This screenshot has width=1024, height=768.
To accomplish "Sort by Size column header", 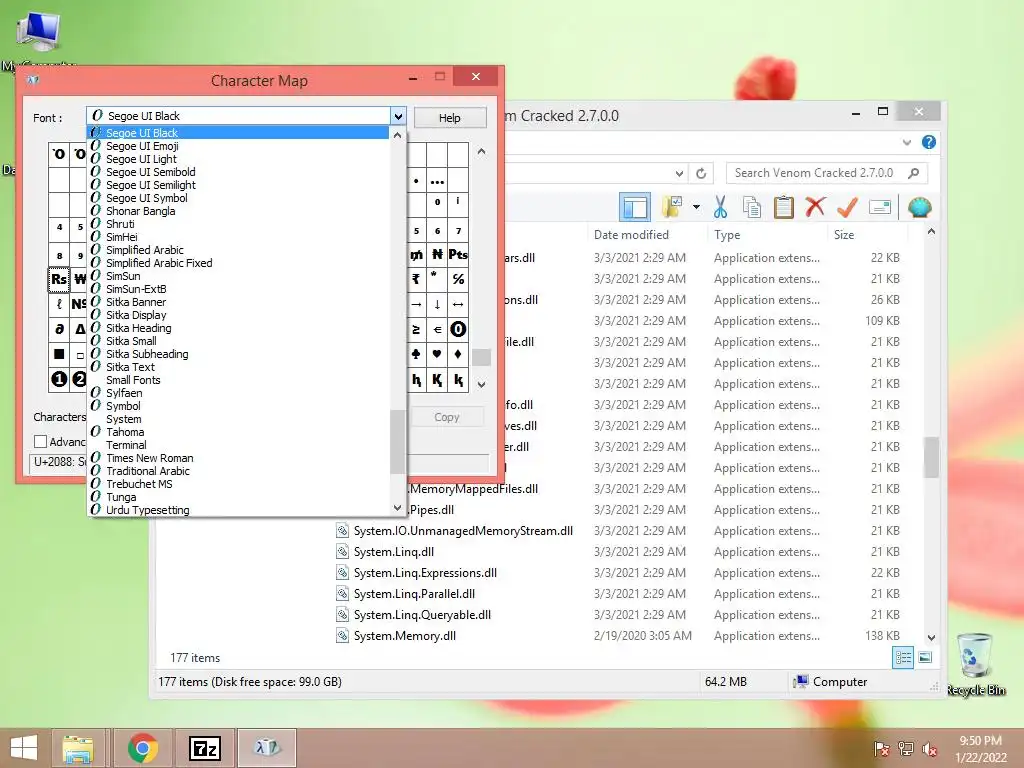I will pyautogui.click(x=844, y=235).
